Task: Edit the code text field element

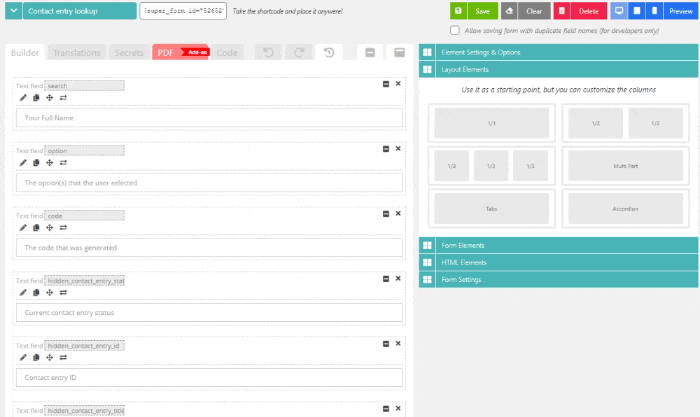Action: point(23,228)
